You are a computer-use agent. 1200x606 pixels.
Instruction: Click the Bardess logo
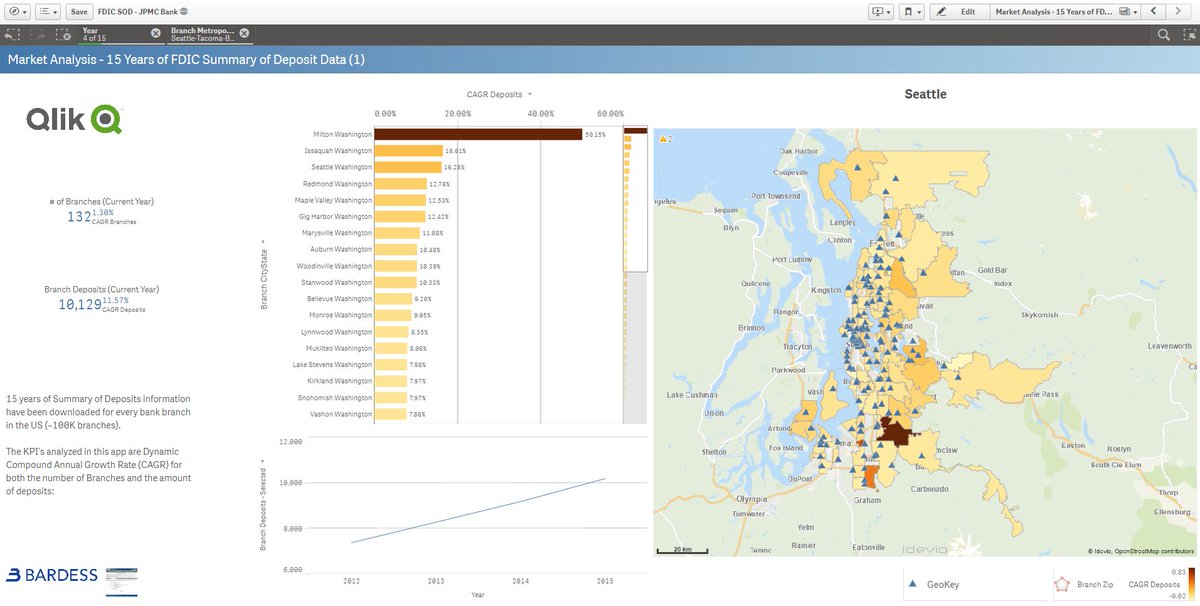(x=52, y=575)
